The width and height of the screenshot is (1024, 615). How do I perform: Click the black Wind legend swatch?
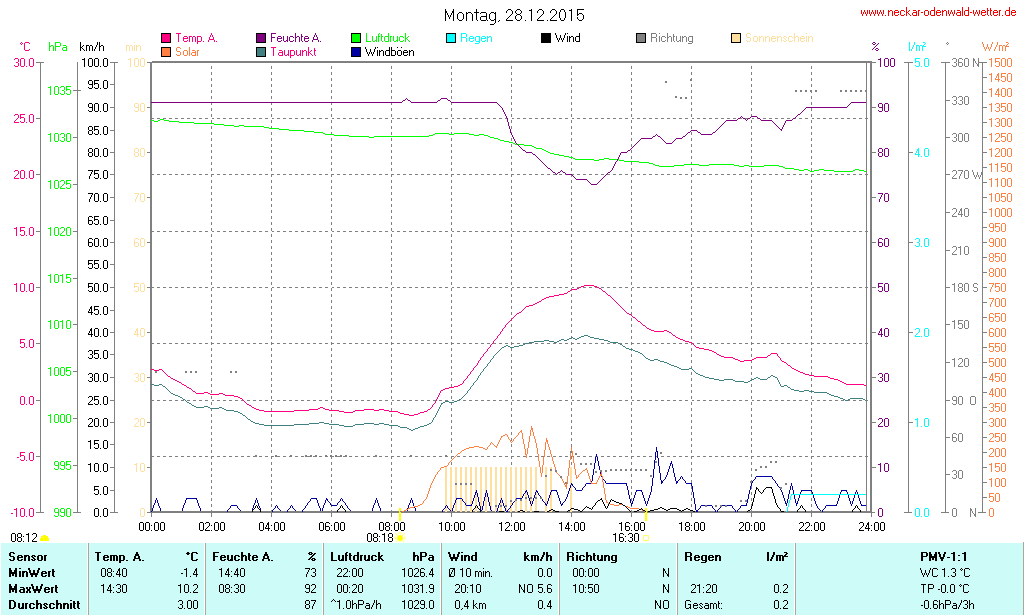tap(546, 38)
